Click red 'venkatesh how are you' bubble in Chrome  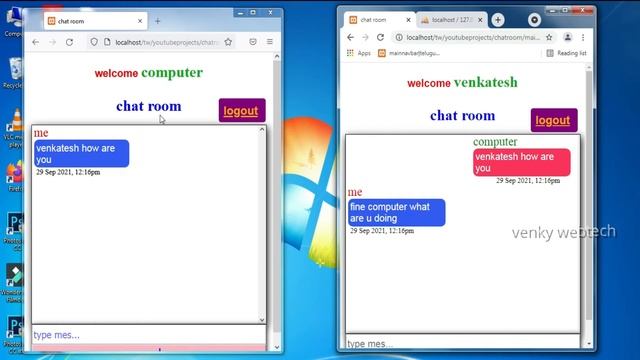point(522,162)
